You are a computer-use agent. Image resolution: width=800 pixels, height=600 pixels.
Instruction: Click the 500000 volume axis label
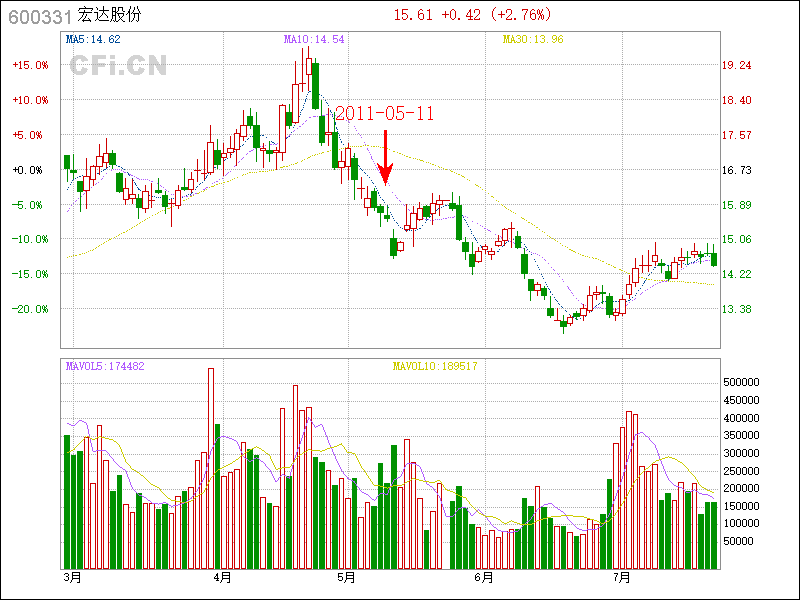pos(744,382)
